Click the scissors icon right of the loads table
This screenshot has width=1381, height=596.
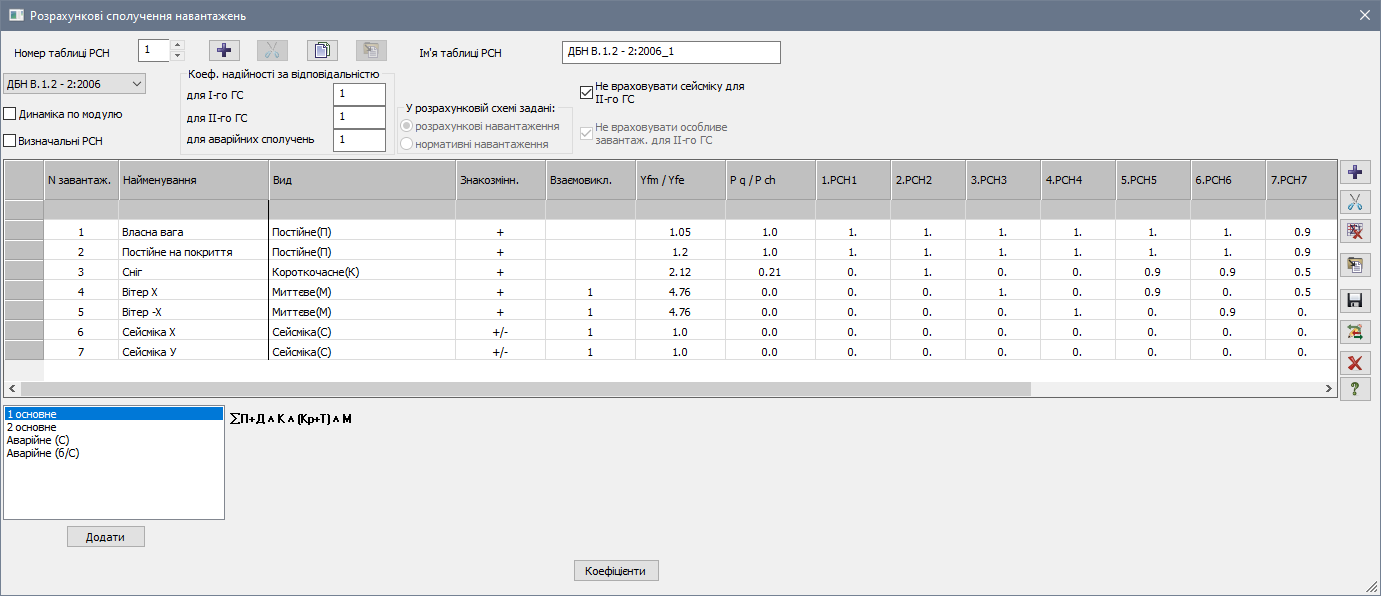point(1355,202)
